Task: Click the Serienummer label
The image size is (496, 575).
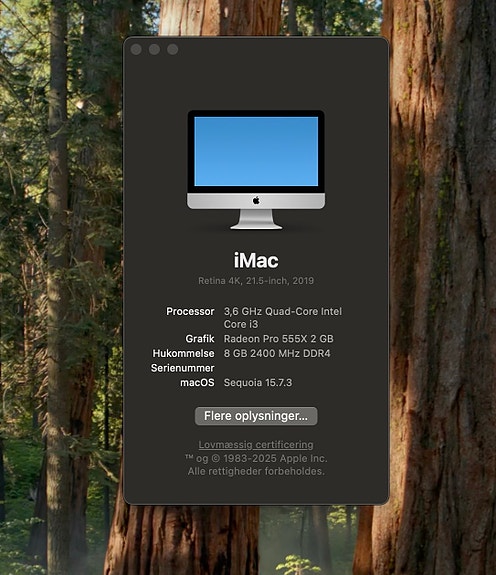Action: [x=183, y=368]
